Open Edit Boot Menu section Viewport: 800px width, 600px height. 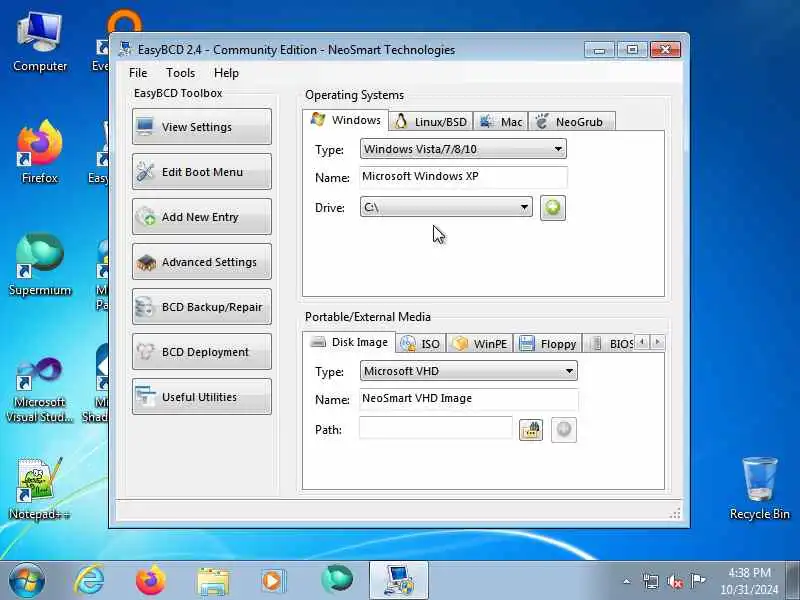tap(202, 171)
